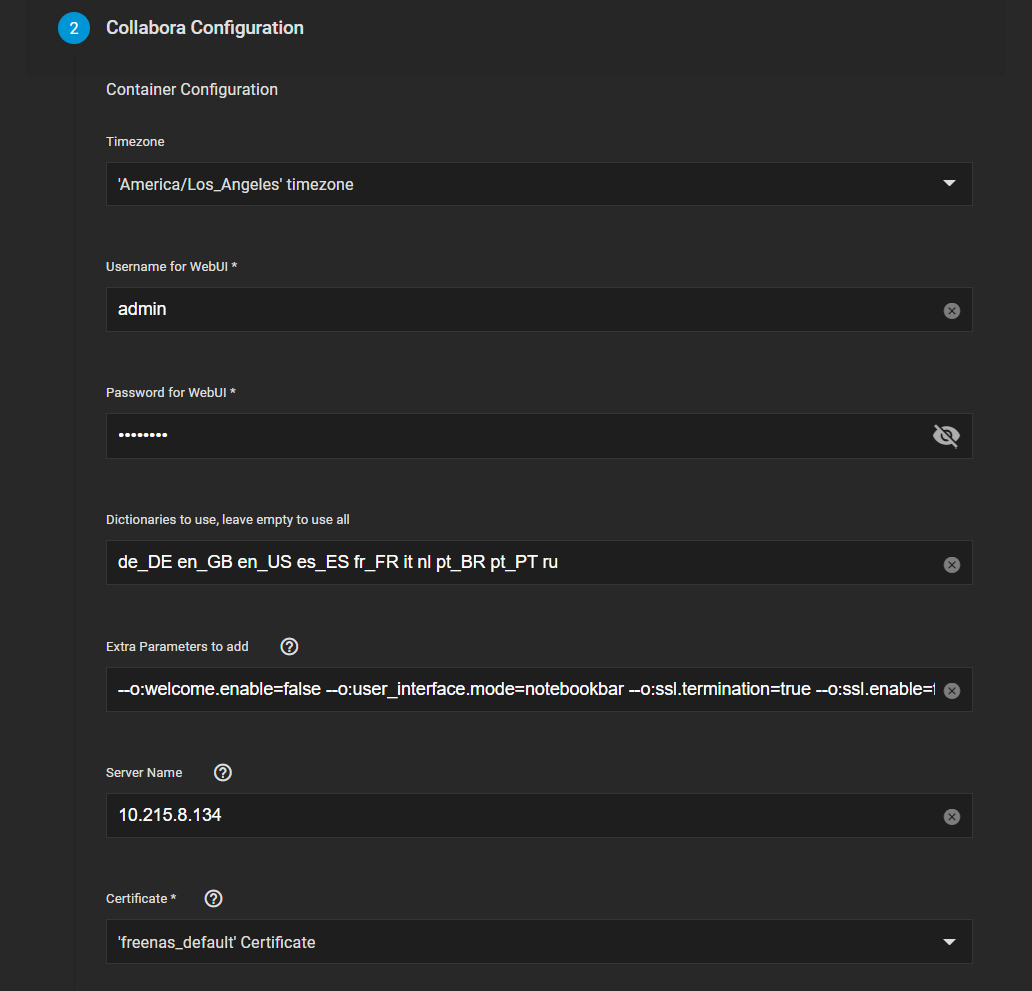Open the Certificate dropdown
1032x991 pixels.
pyautogui.click(x=539, y=942)
